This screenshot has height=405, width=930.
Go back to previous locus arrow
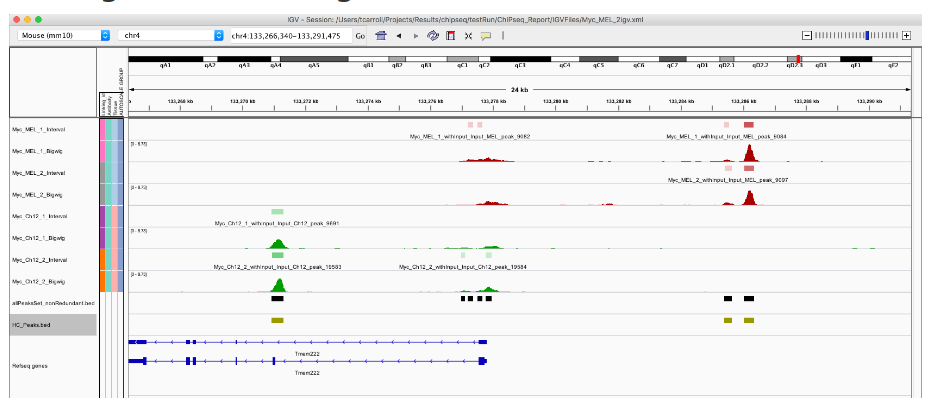point(399,36)
